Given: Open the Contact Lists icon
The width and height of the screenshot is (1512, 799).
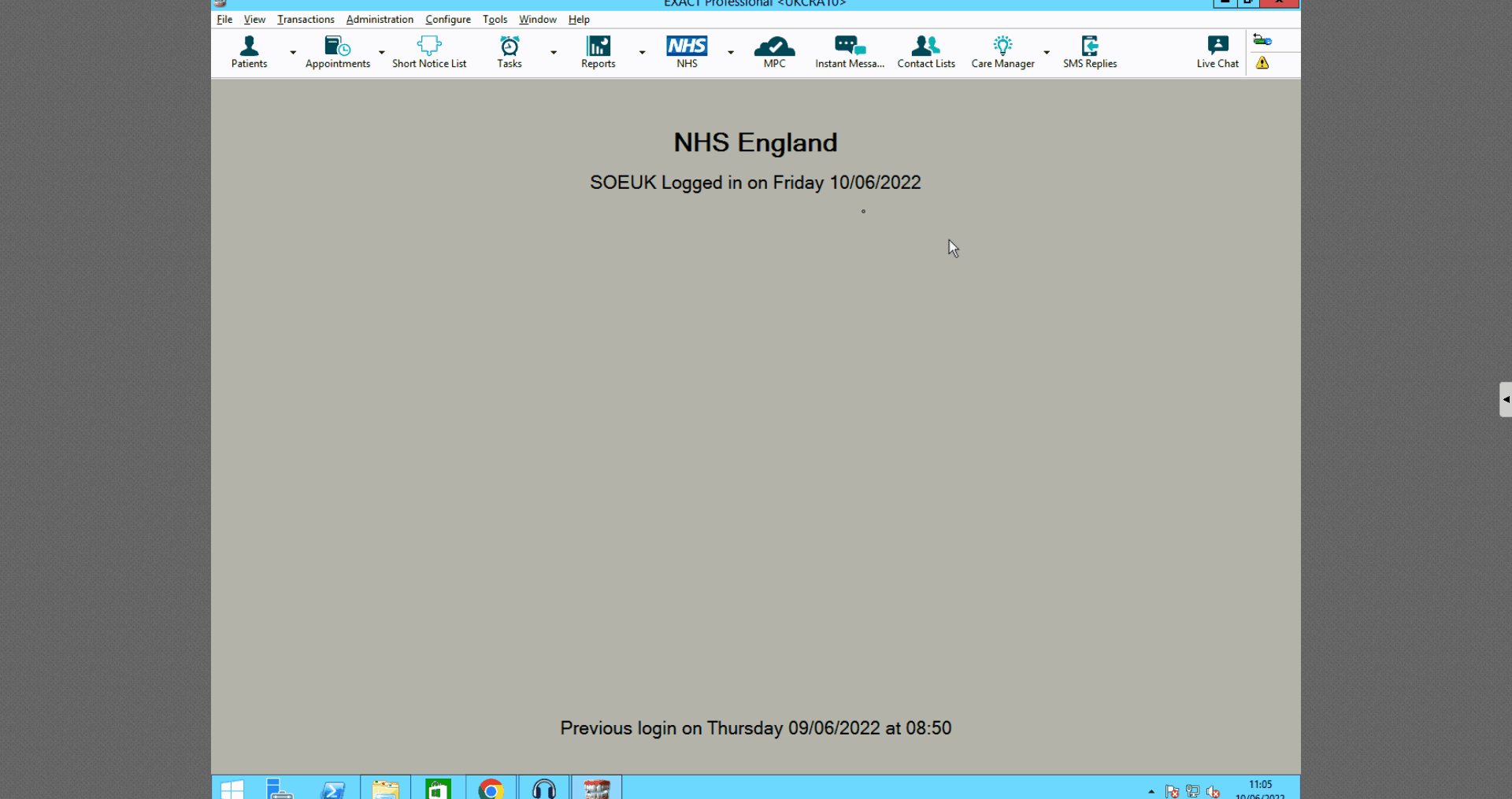Looking at the screenshot, I should tap(926, 52).
